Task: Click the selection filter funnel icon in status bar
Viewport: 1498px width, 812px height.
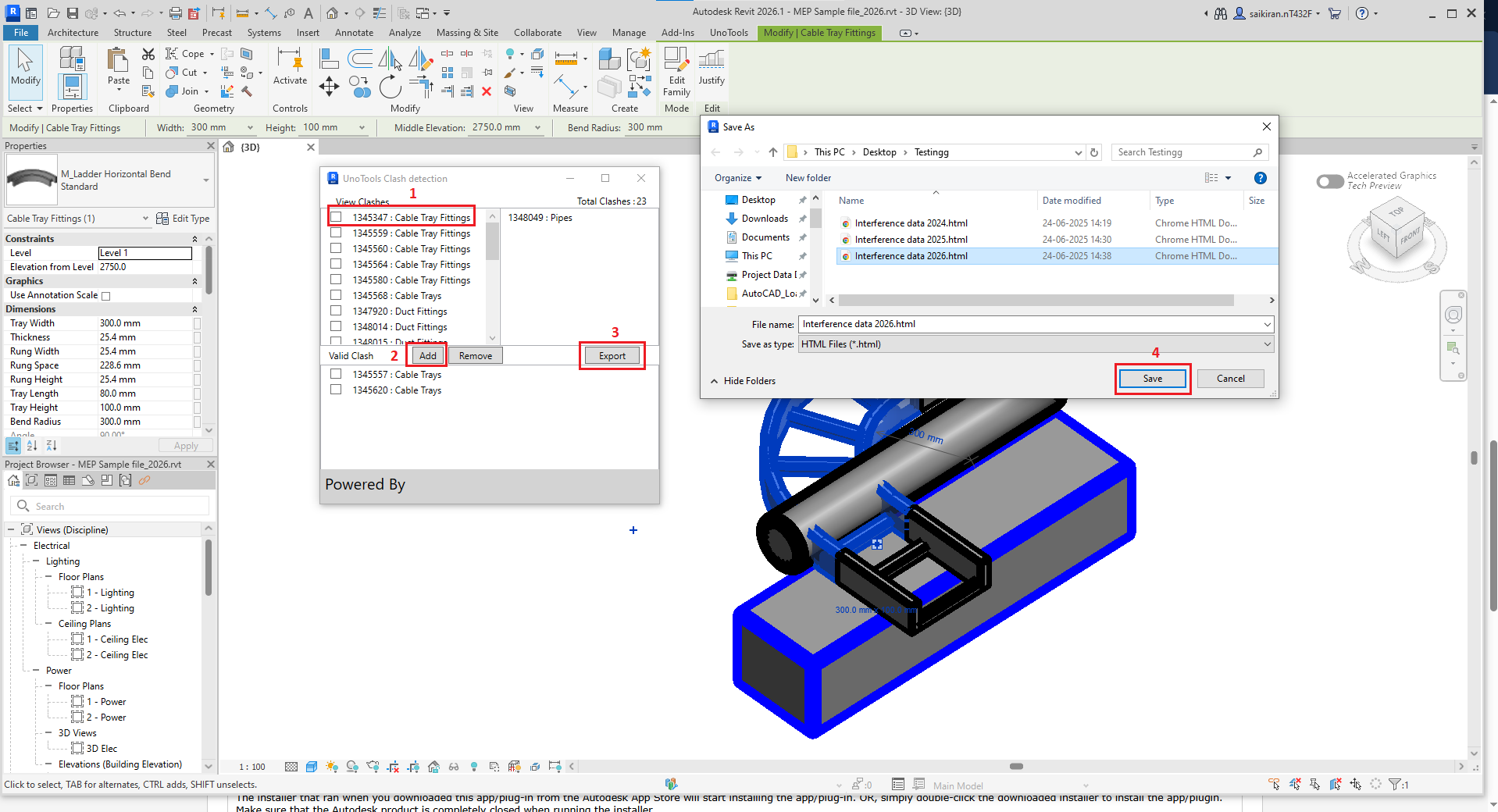Action: 1394,784
